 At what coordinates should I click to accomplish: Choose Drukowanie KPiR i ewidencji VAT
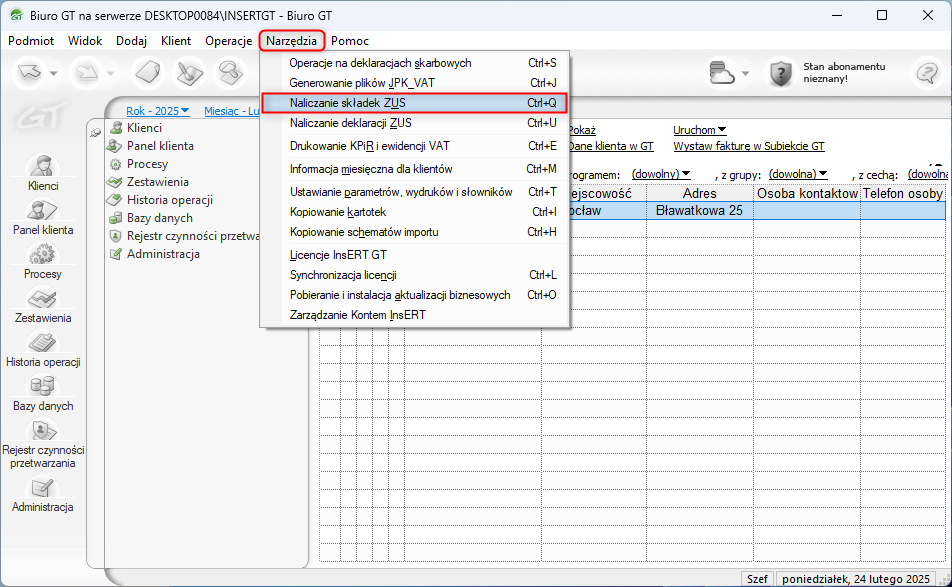click(414, 146)
